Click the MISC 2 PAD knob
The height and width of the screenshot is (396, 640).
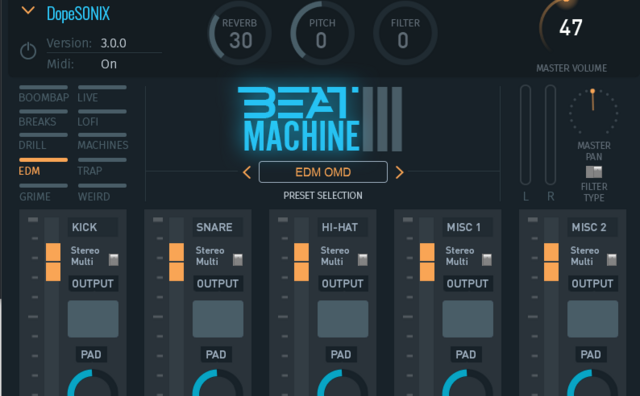tap(592, 384)
